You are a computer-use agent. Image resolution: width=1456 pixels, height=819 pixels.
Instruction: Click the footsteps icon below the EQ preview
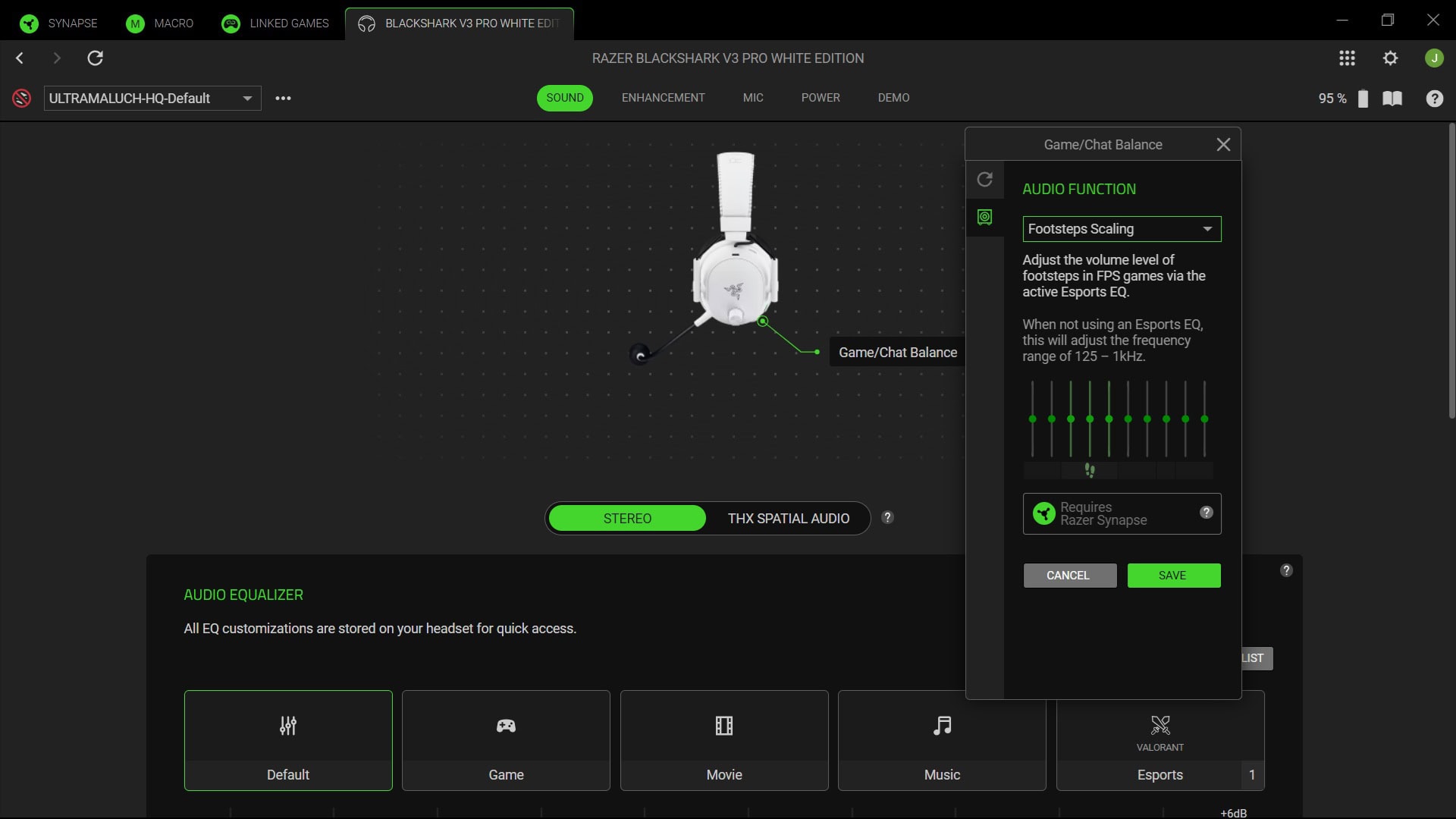pos(1090,470)
